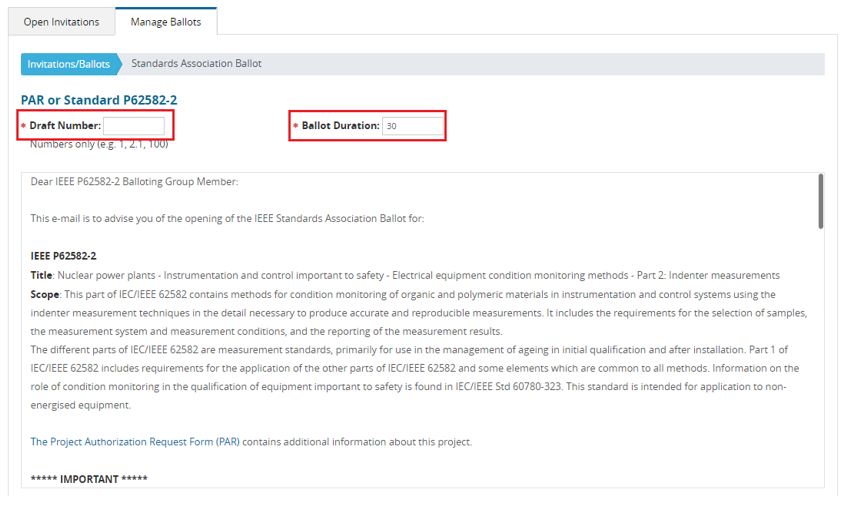Click the line 'This e-mail is to advise you'
Image resolution: width=846 pixels, height=508 pixels.
[227, 218]
